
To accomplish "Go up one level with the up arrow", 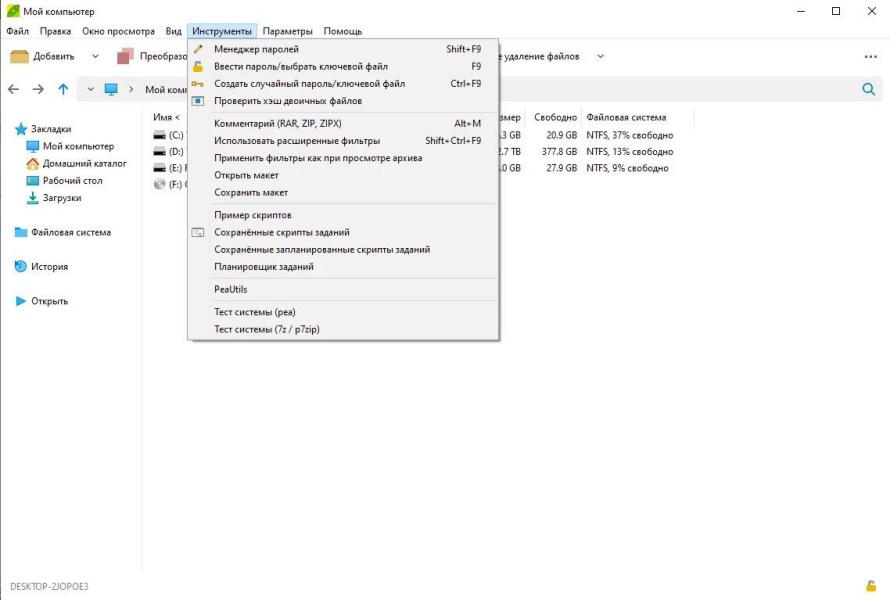I will point(63,89).
